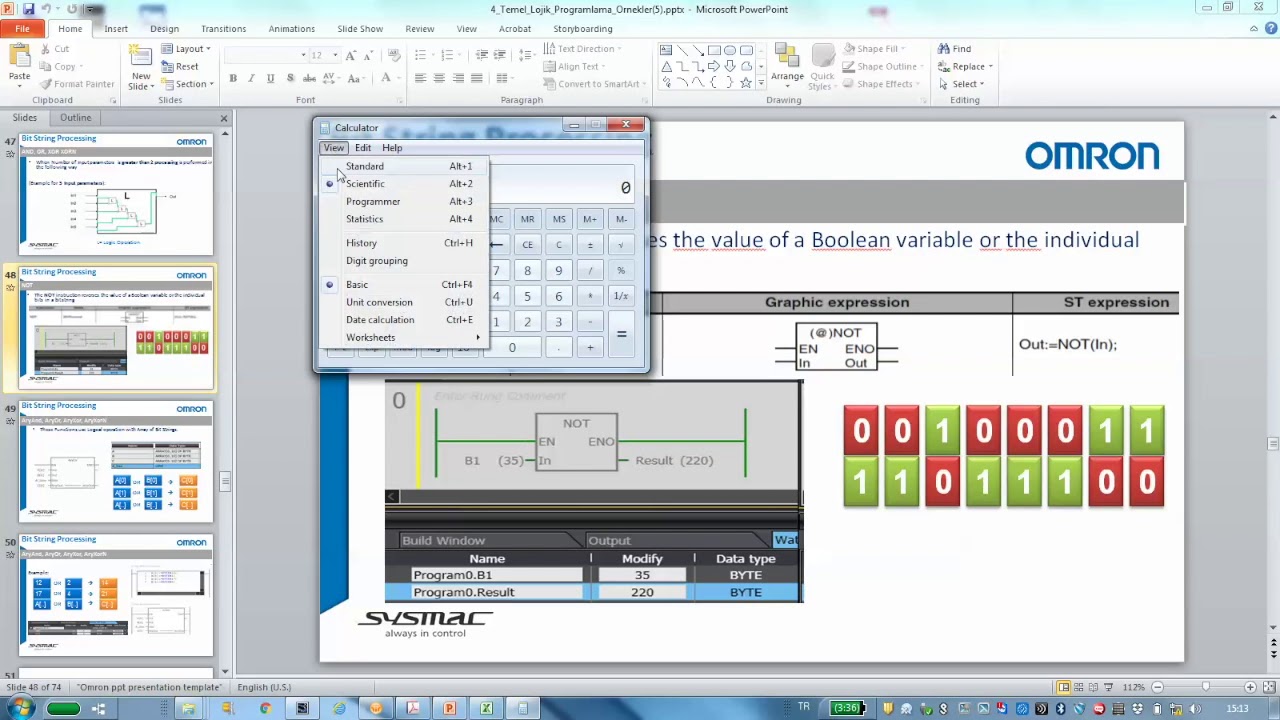Open Calculator Help menu
The image size is (1280, 720).
392,148
